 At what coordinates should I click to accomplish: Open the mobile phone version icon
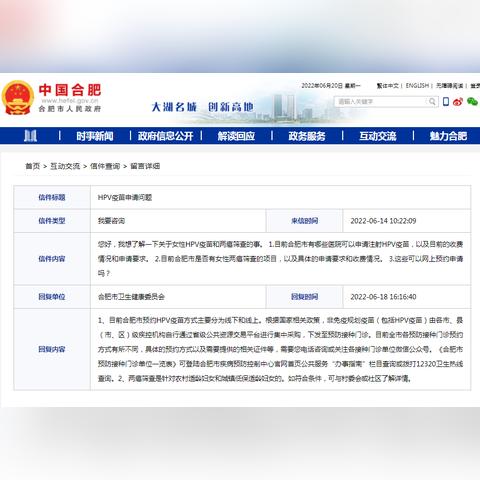446,101
